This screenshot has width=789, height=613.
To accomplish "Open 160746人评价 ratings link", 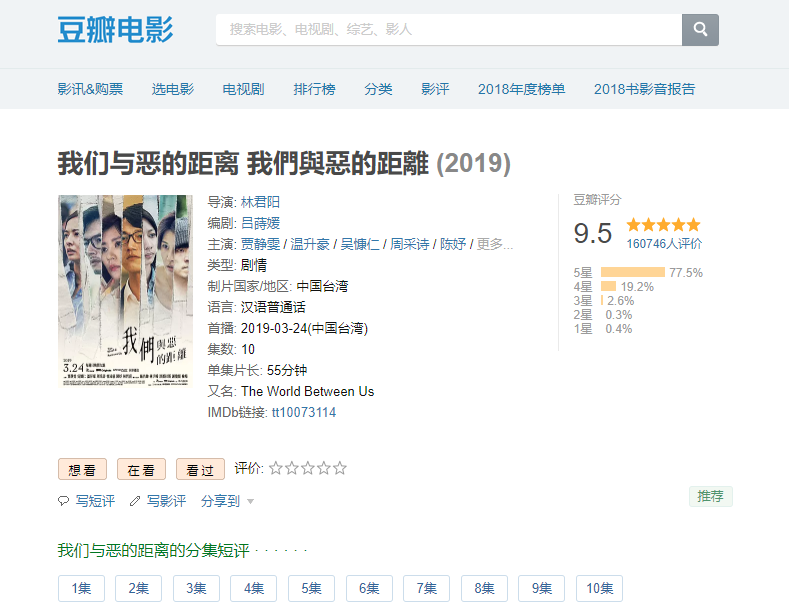I will [664, 244].
